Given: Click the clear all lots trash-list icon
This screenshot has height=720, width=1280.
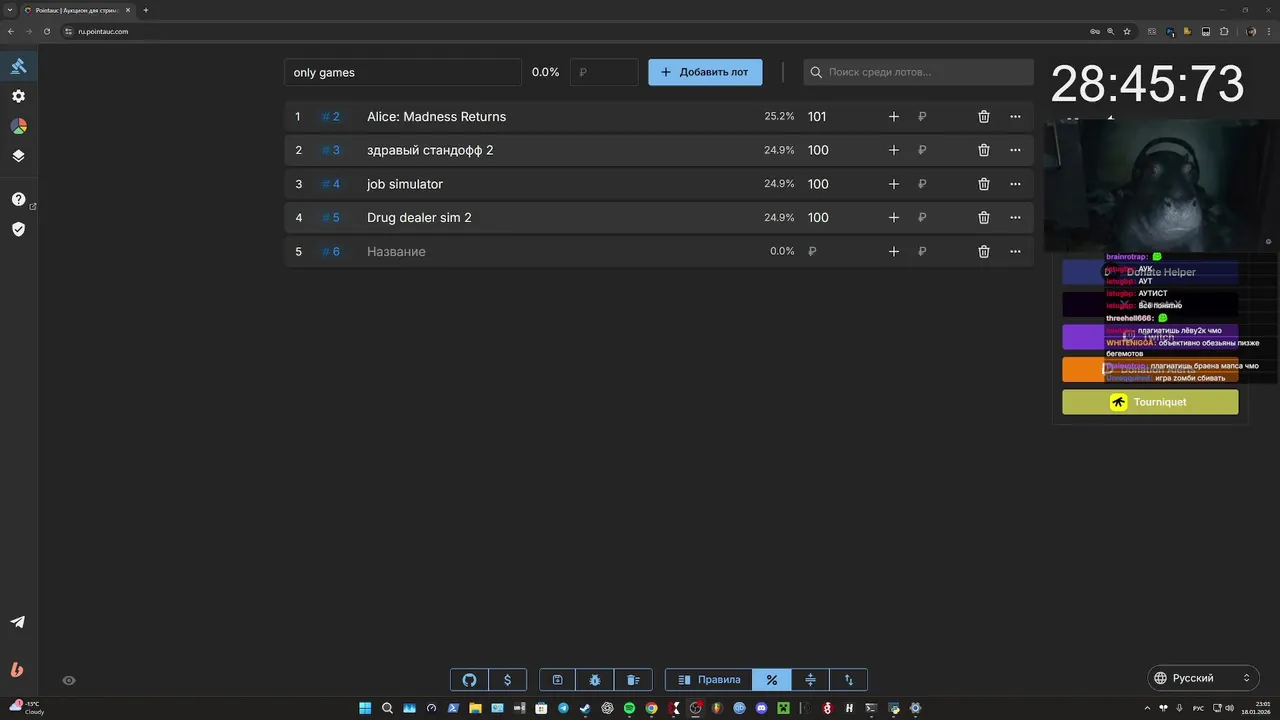Looking at the screenshot, I should coord(633,680).
